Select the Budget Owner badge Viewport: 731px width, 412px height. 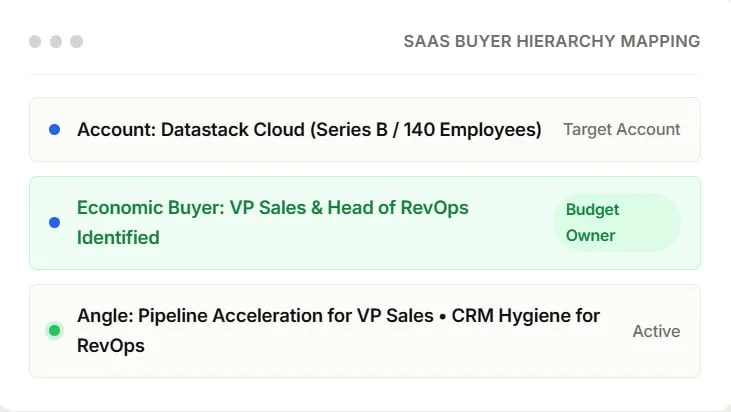(616, 223)
